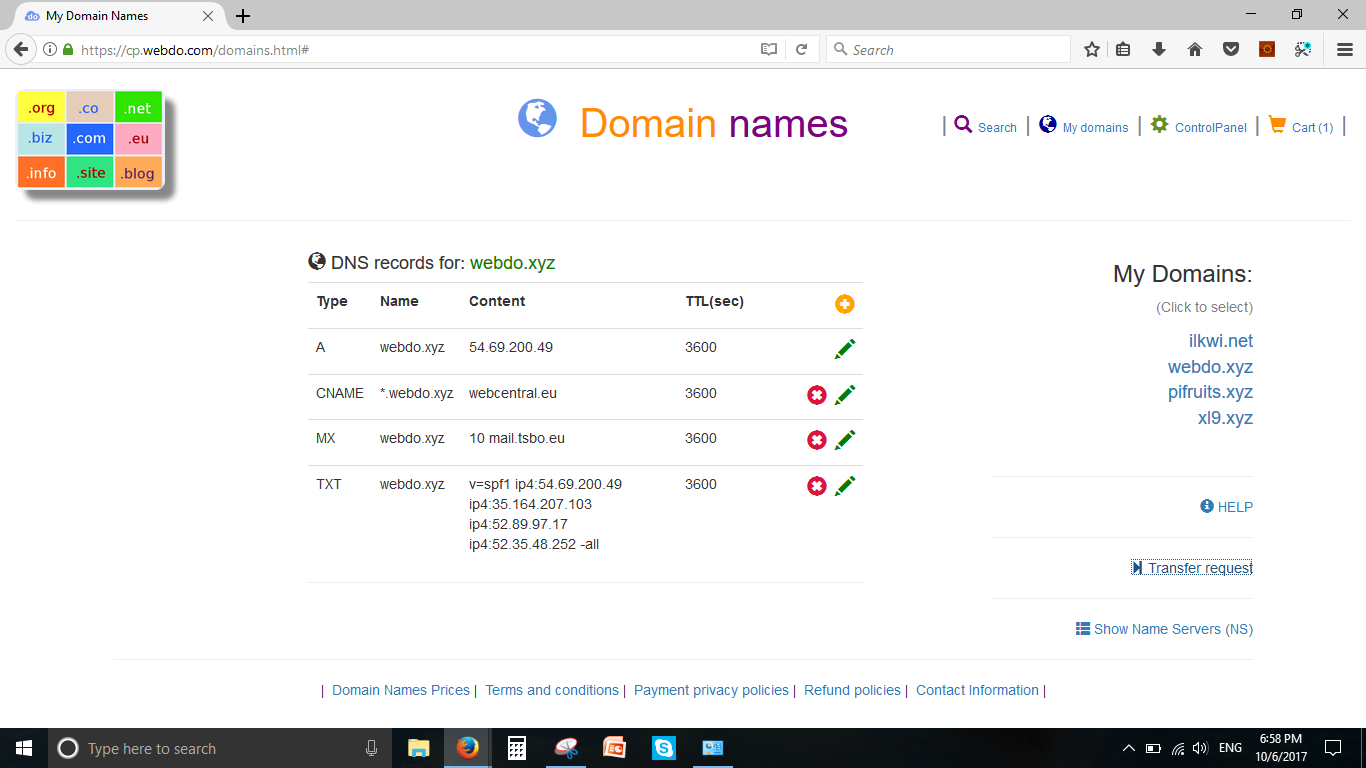The width and height of the screenshot is (1366, 768).
Task: Show bookmarks list icon in toolbar
Action: [x=1123, y=49]
